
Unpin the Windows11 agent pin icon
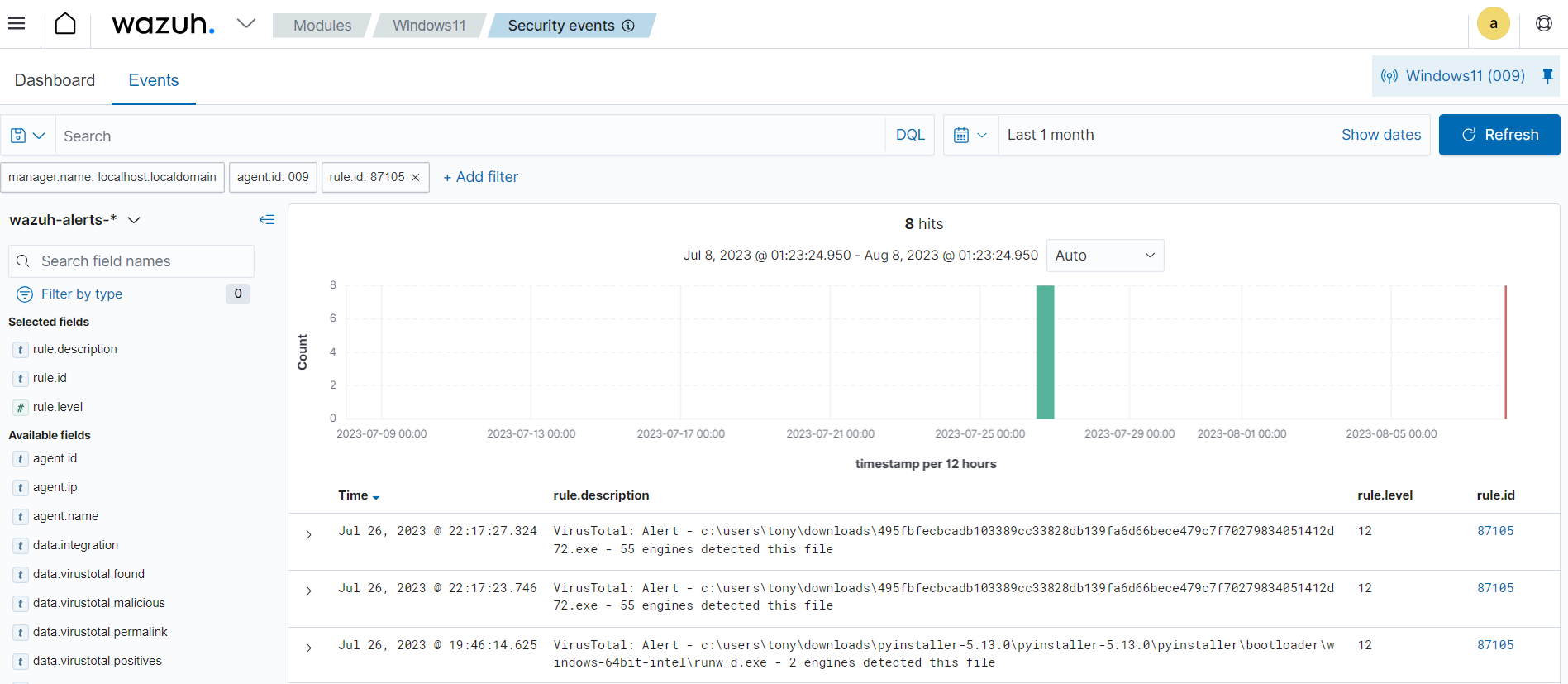click(1547, 76)
